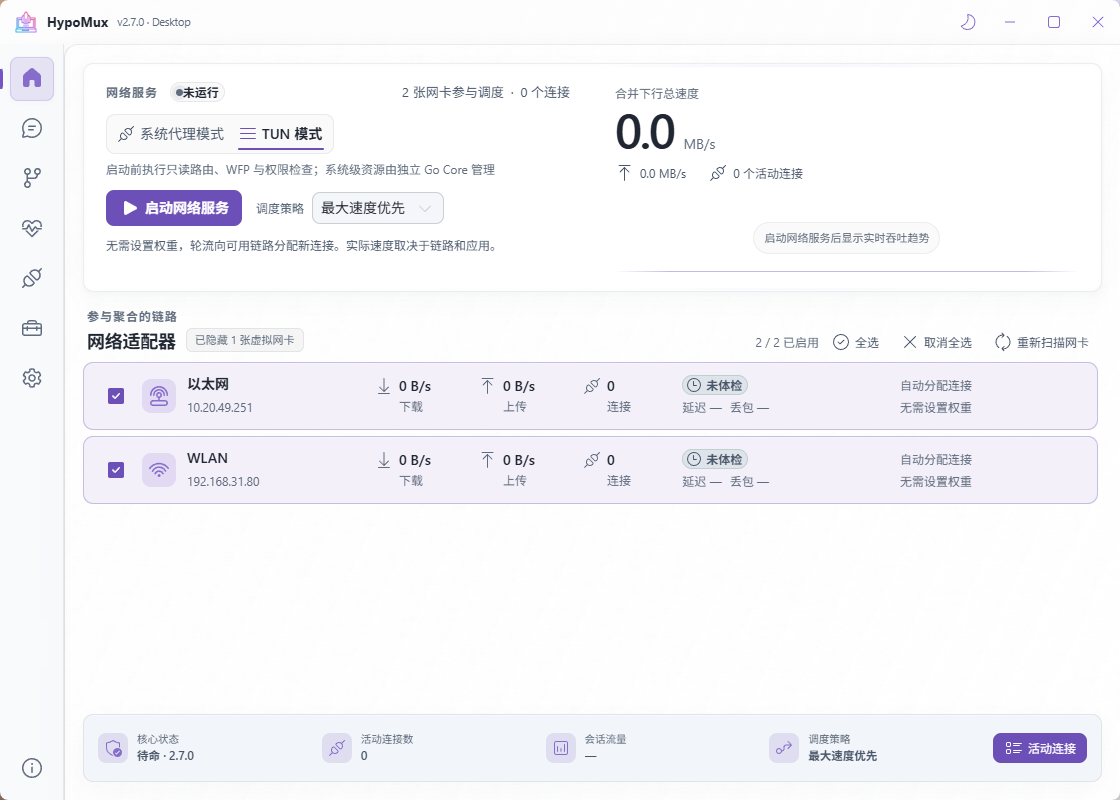Maximize the HypoMux window

[1054, 22]
